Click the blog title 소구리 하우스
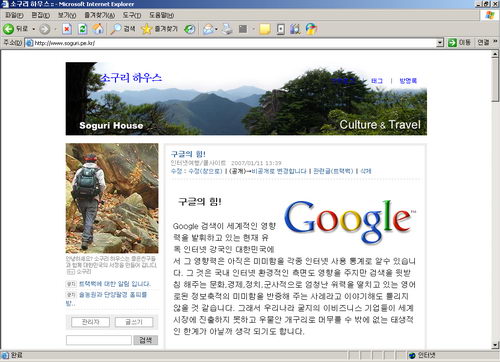The image size is (500, 362). (131, 78)
